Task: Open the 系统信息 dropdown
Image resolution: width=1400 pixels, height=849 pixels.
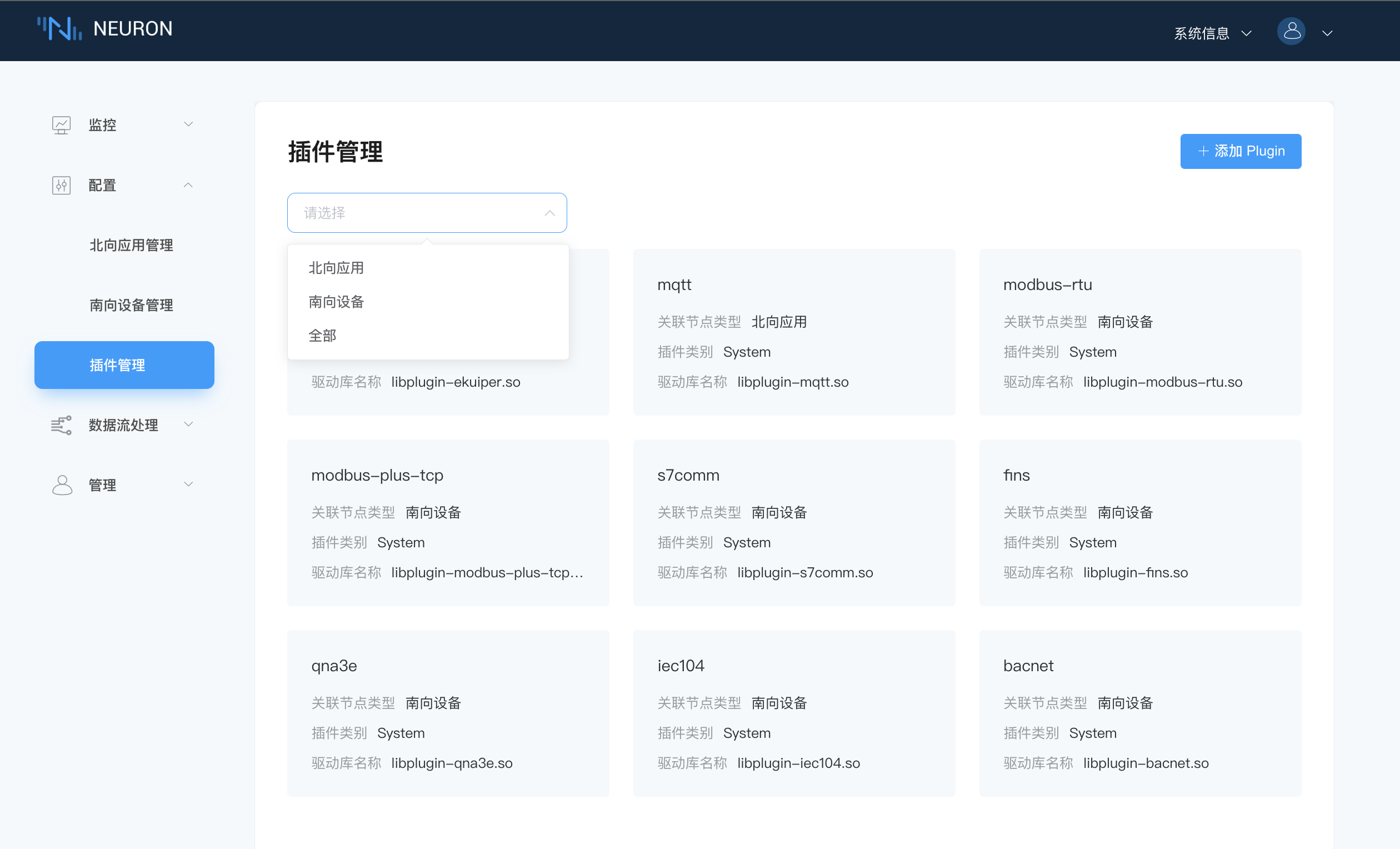Action: point(1212,33)
